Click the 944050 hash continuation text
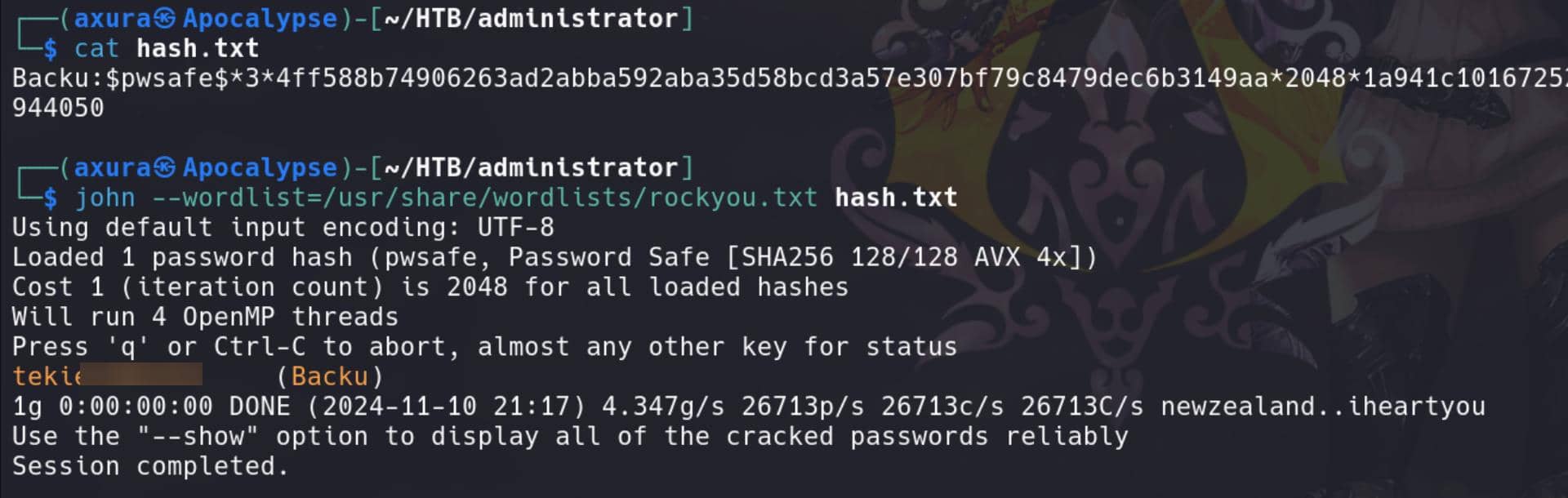This screenshot has height=498, width=1568. 58,108
